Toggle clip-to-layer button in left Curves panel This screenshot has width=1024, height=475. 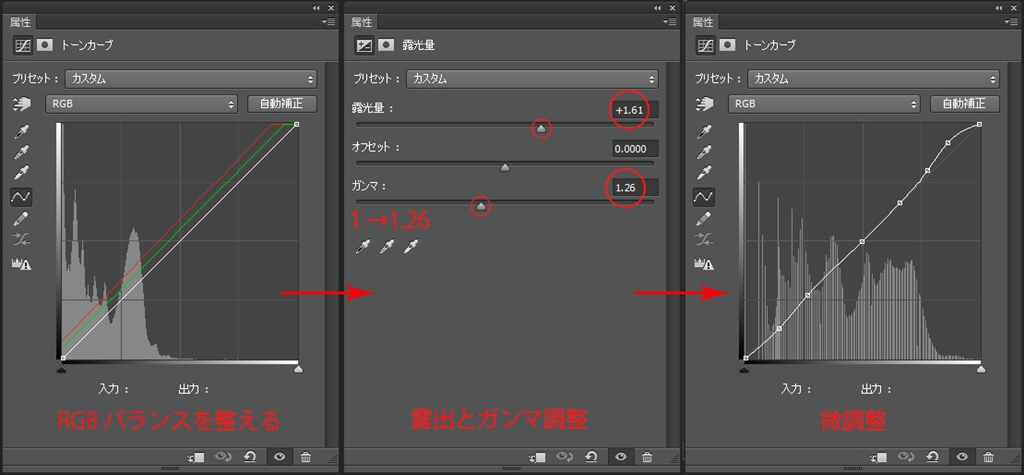196,457
